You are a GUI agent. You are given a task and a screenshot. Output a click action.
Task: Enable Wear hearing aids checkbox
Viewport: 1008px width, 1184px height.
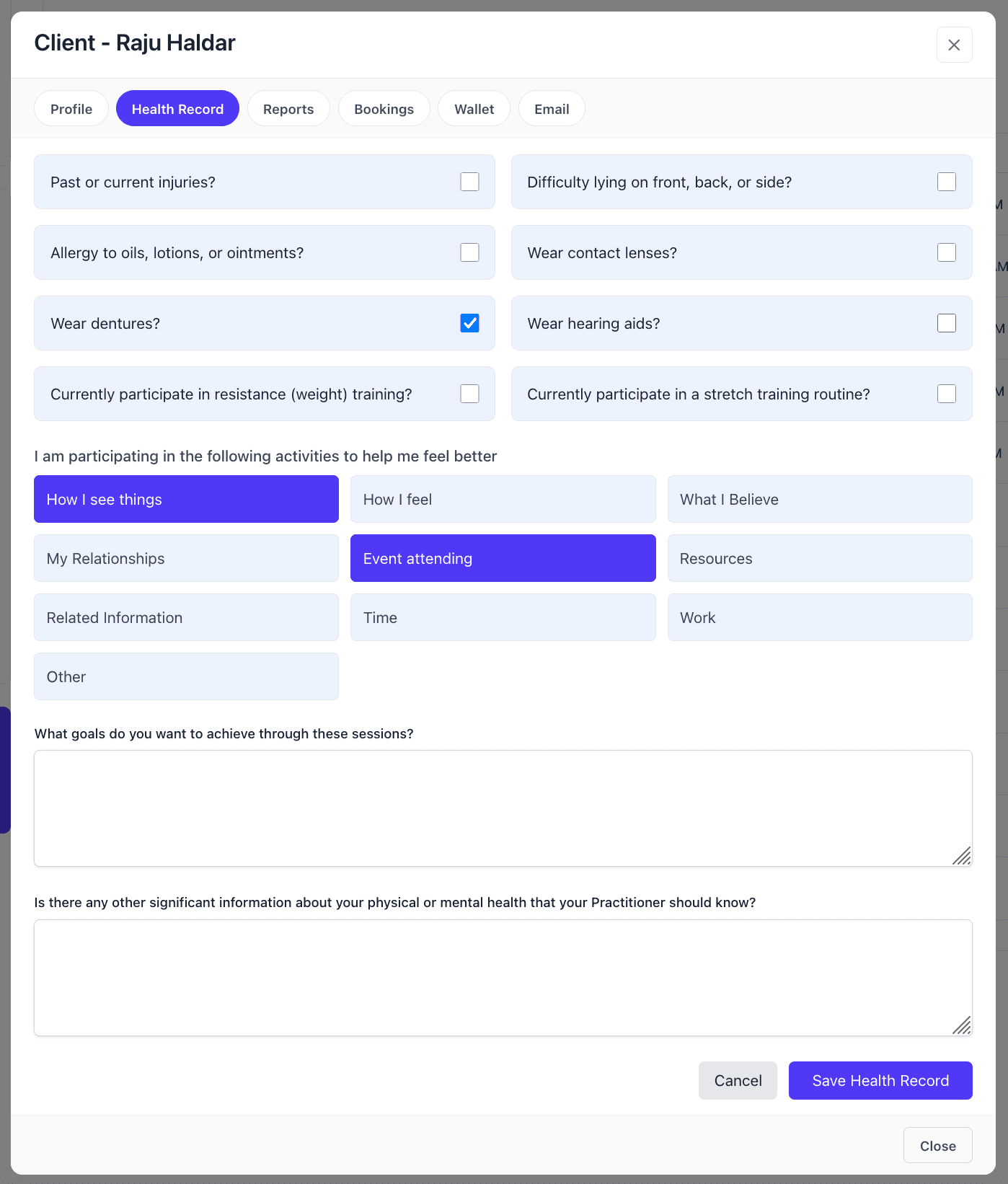pyautogui.click(x=946, y=323)
